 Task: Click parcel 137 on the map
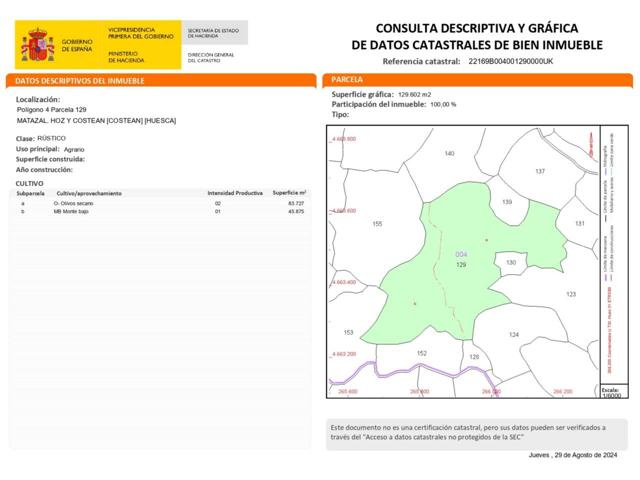coord(540,171)
